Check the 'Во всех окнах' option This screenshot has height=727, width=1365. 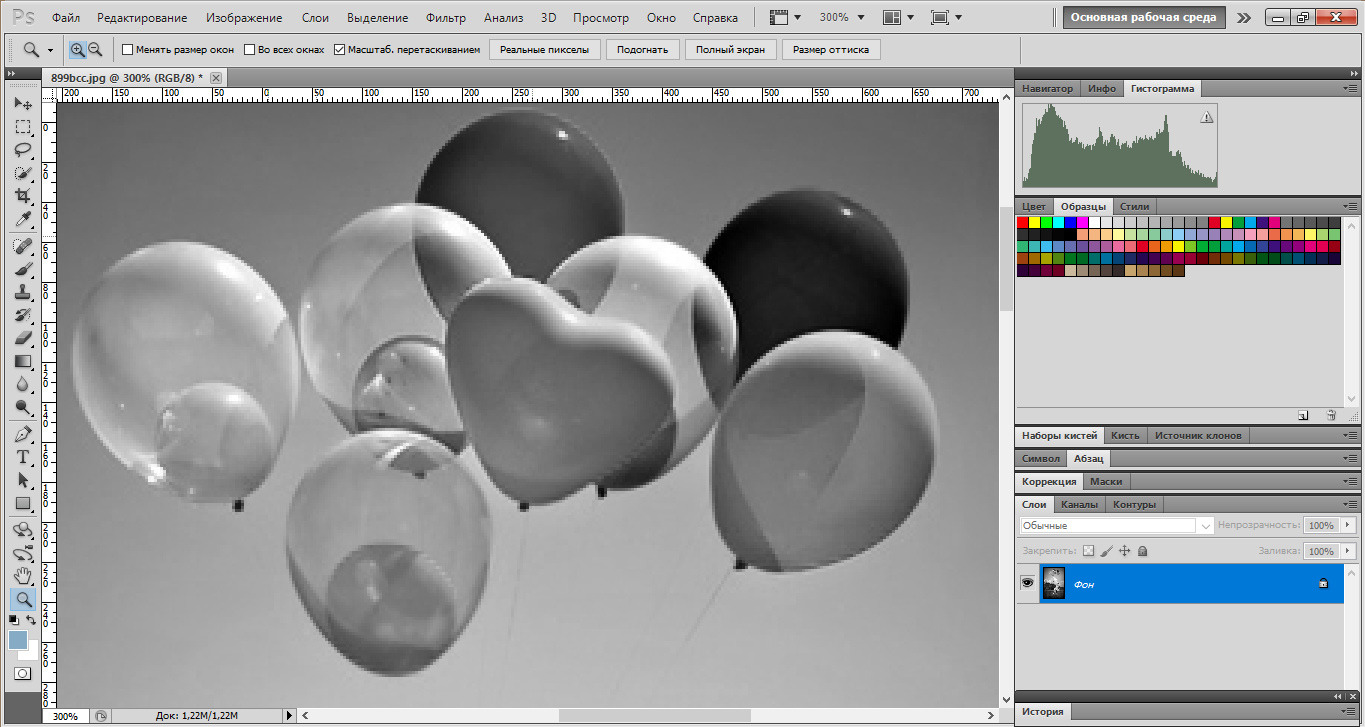coord(250,50)
